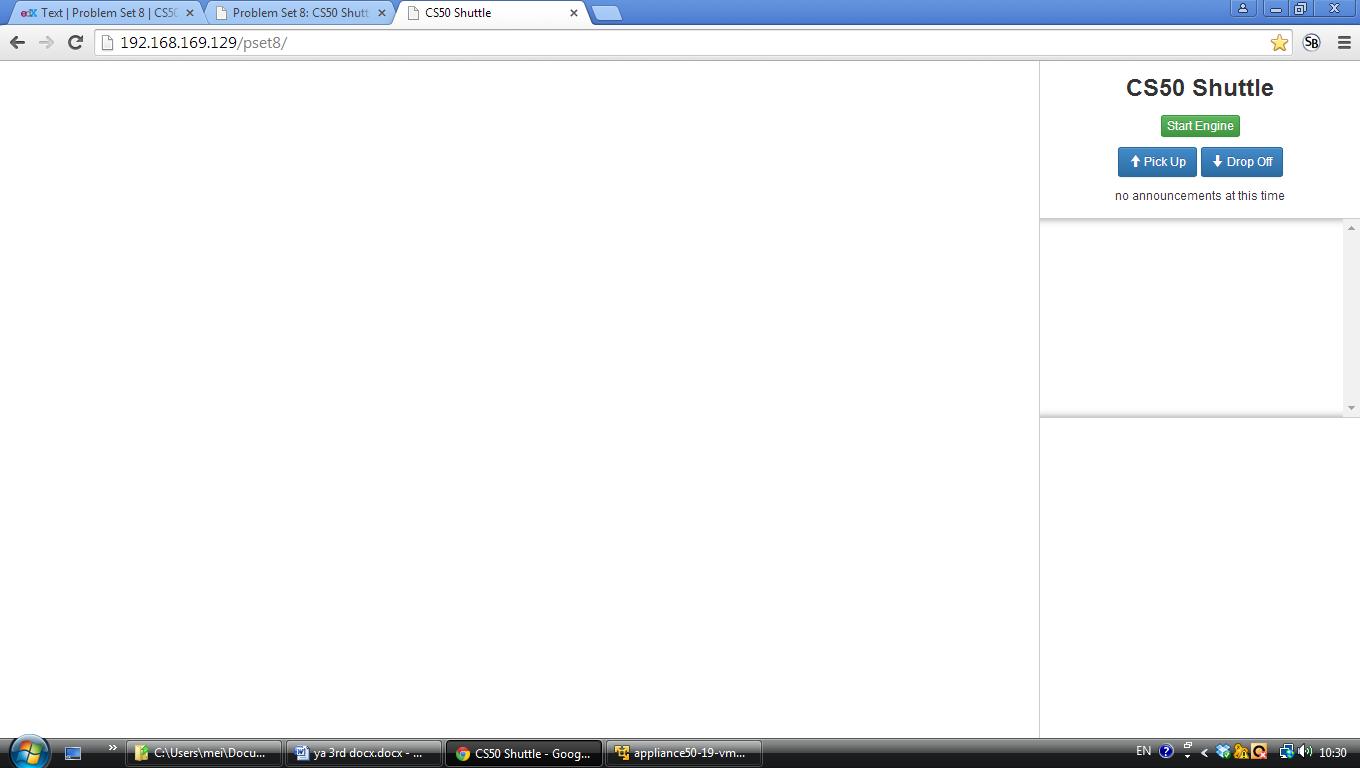Viewport: 1360px width, 768px height.
Task: Click the Dropbox tray icon
Action: [1223, 752]
